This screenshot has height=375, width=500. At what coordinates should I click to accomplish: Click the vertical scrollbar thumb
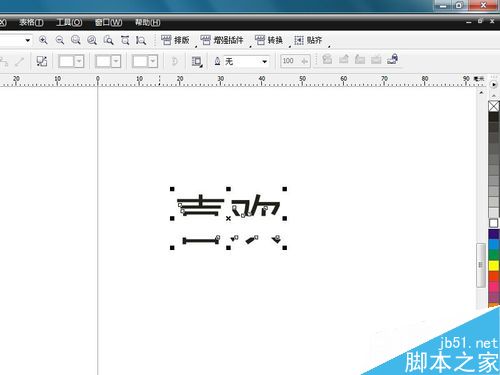480,265
